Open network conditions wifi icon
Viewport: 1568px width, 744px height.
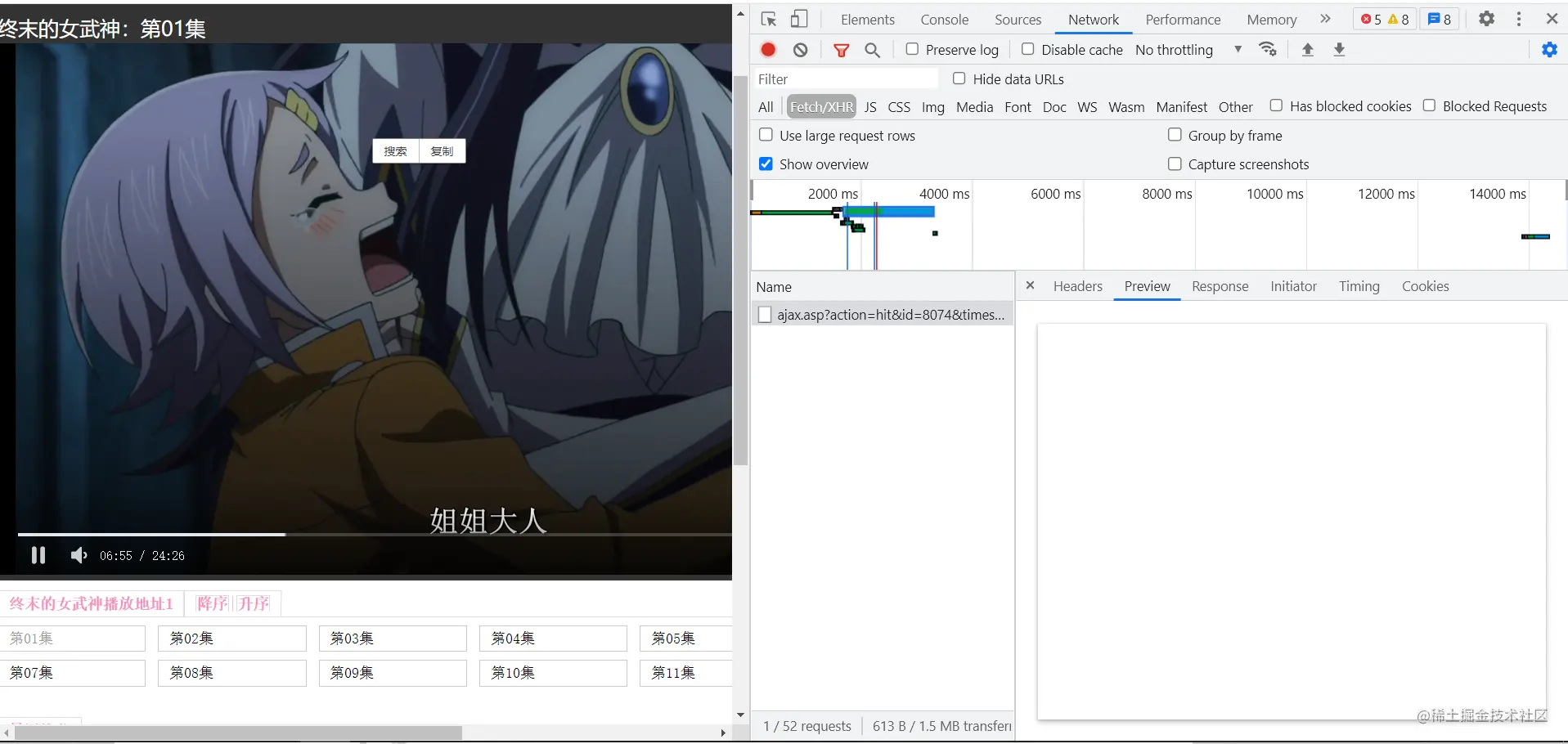tap(1268, 49)
